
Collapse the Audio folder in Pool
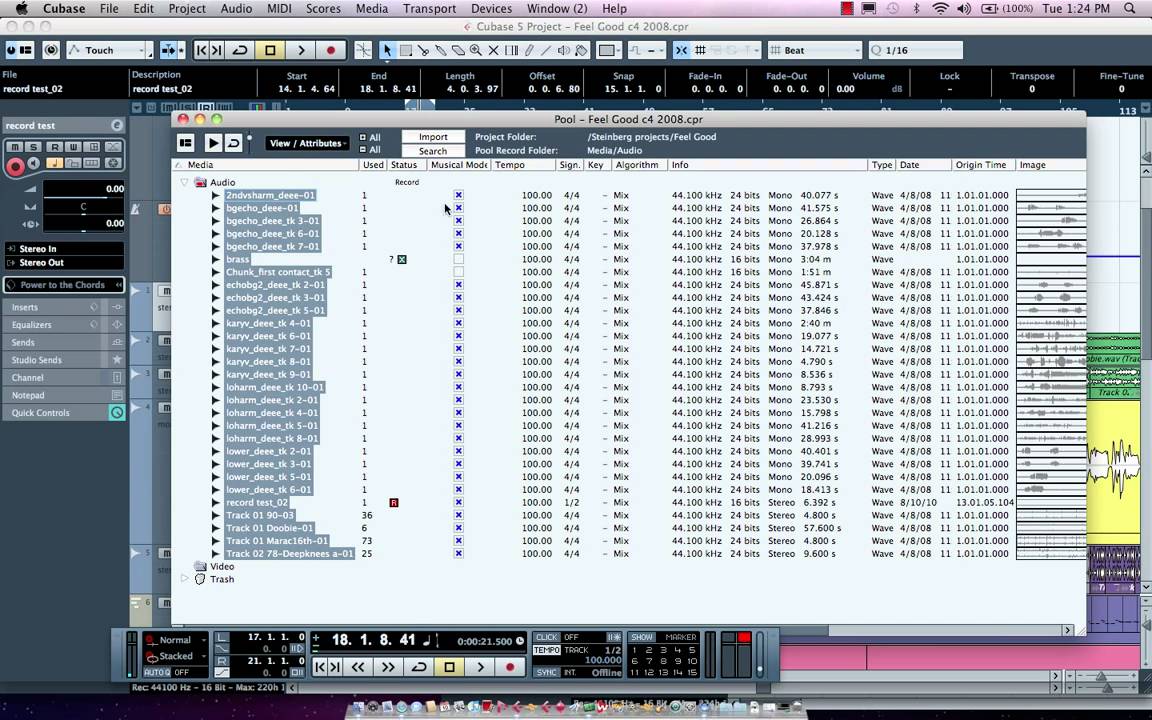(184, 182)
